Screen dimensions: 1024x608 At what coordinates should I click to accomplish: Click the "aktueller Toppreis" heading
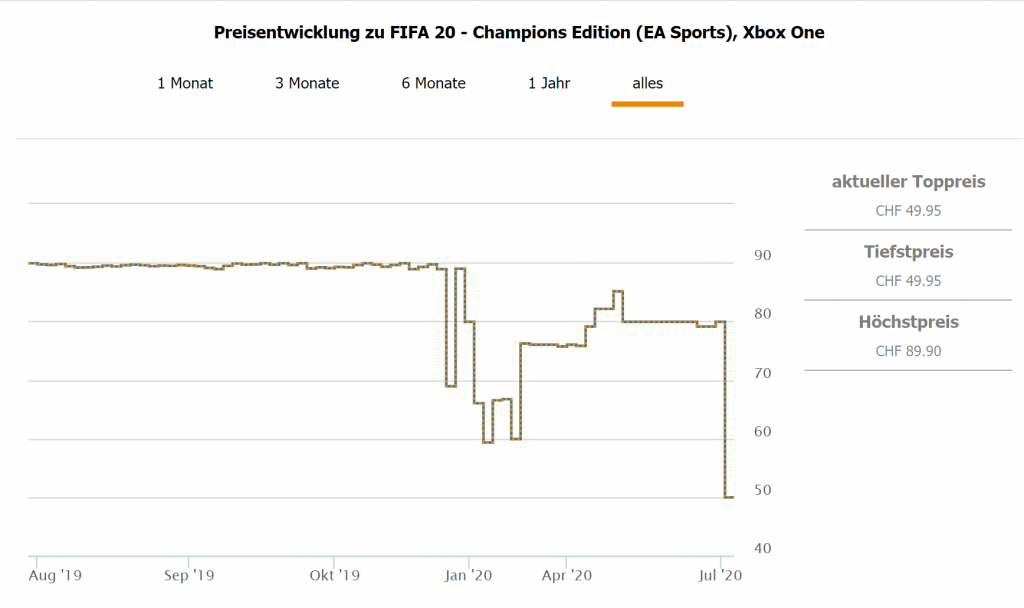click(x=908, y=182)
